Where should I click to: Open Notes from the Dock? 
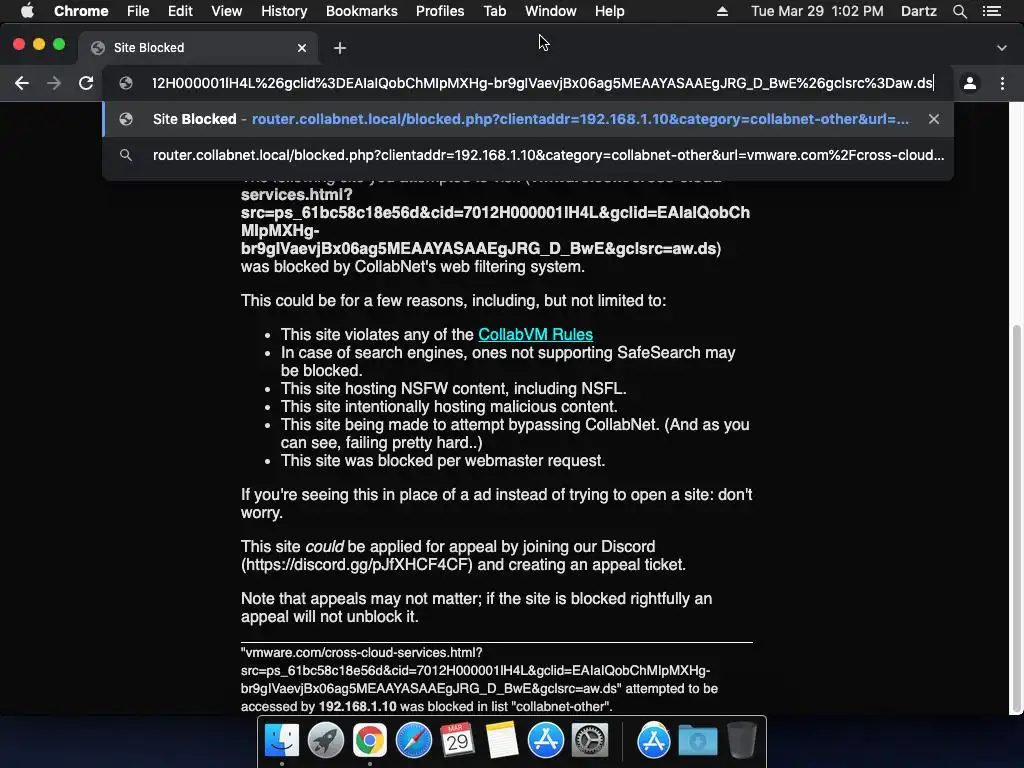pos(502,741)
